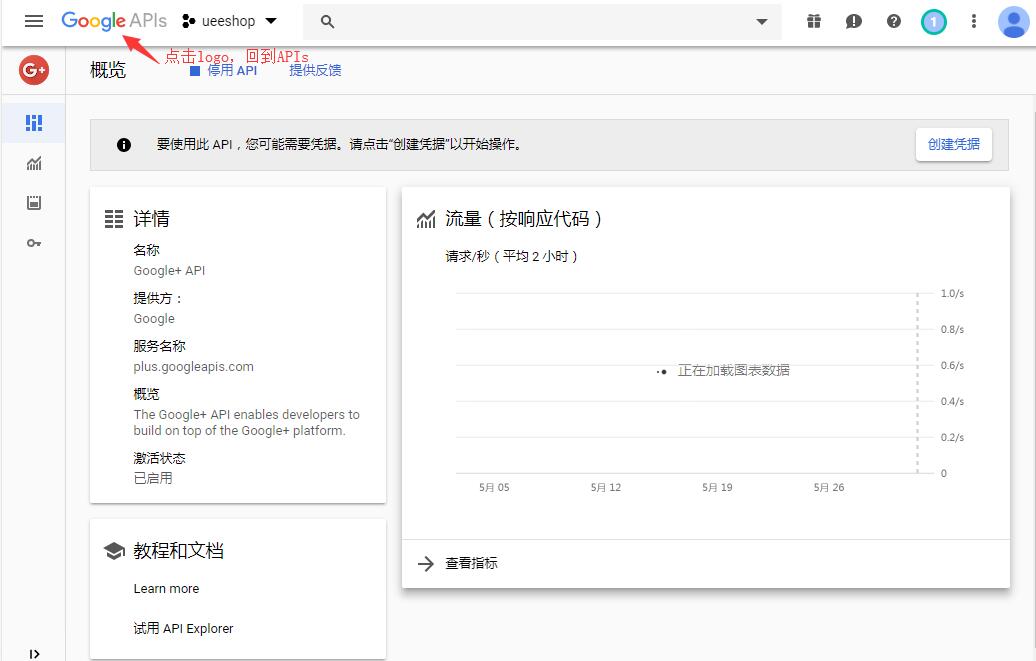Click the 5月 19 chart axis label
1036x661 pixels.
click(717, 487)
